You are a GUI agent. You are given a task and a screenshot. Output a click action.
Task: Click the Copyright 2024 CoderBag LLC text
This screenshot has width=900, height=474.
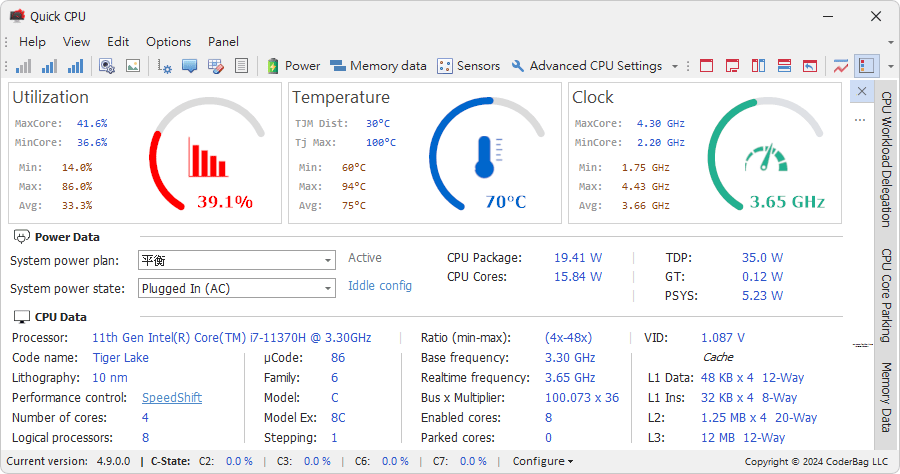click(816, 461)
